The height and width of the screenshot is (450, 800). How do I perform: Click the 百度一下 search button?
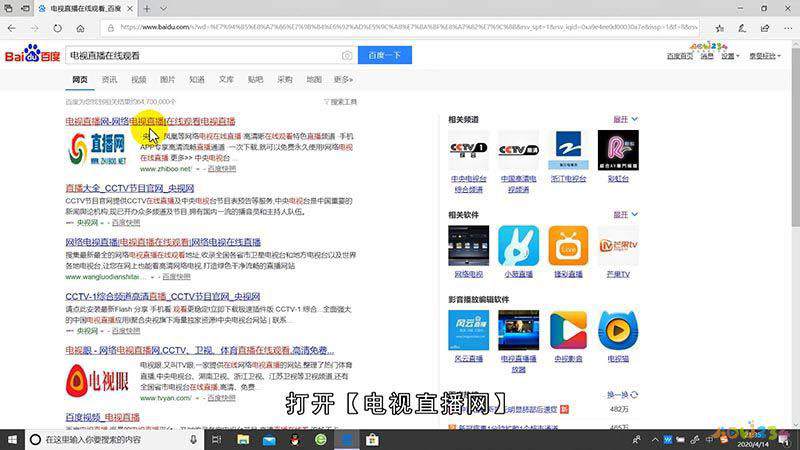click(385, 55)
